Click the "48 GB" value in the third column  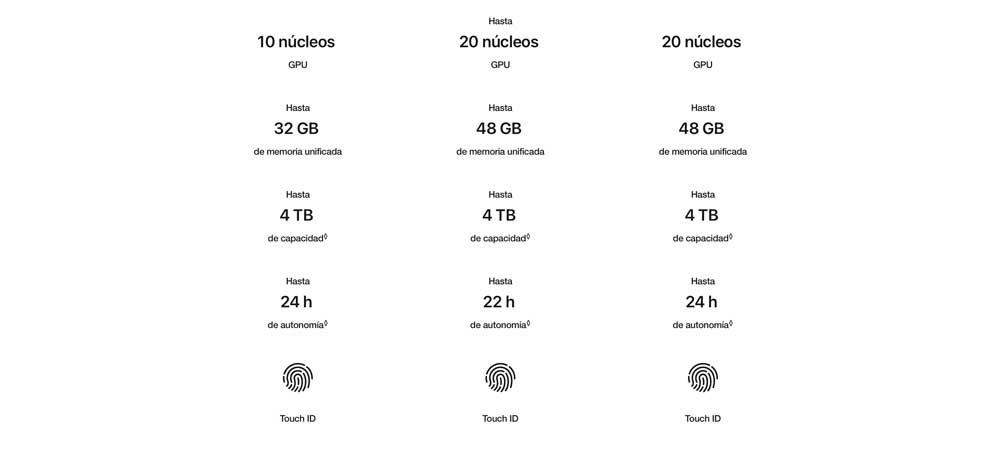(x=701, y=128)
